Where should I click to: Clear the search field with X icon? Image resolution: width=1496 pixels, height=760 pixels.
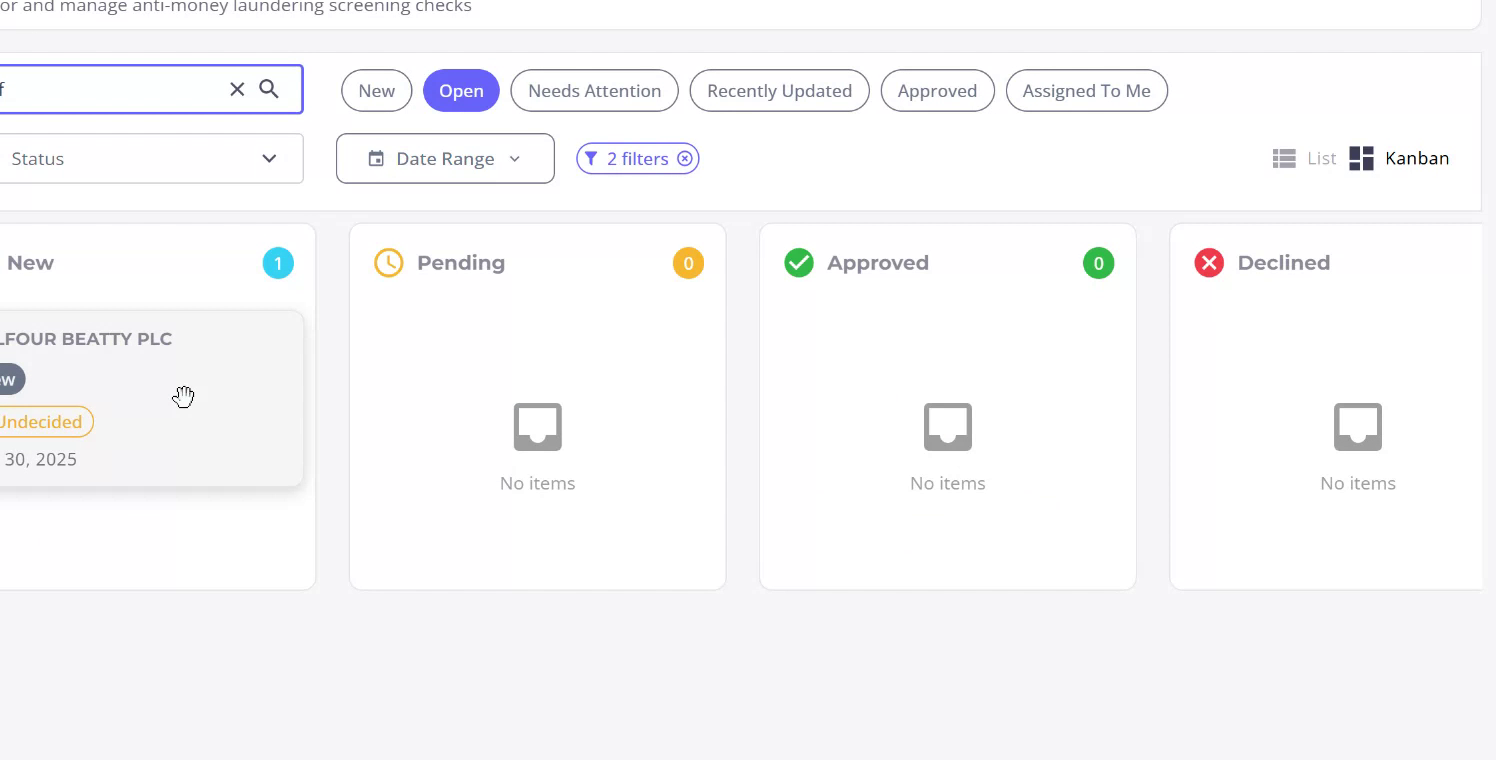(x=237, y=89)
